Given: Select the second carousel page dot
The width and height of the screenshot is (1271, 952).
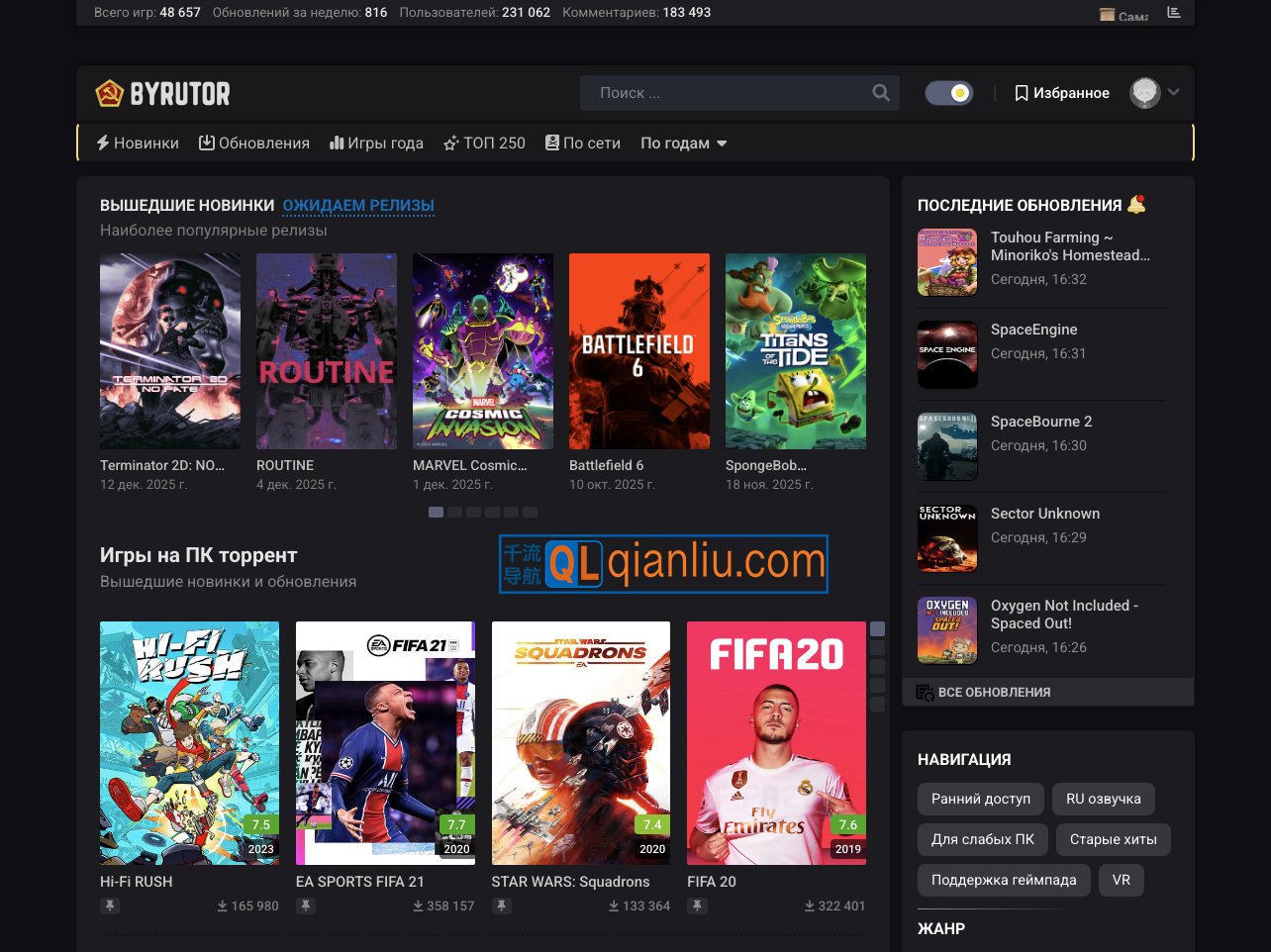Looking at the screenshot, I should point(454,513).
